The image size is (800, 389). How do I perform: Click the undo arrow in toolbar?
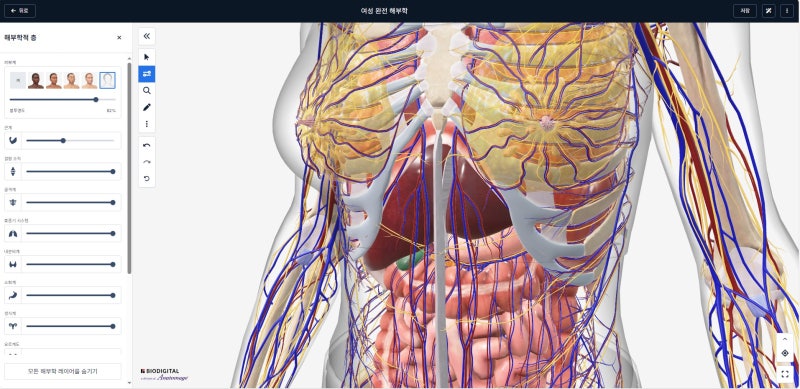click(x=147, y=145)
